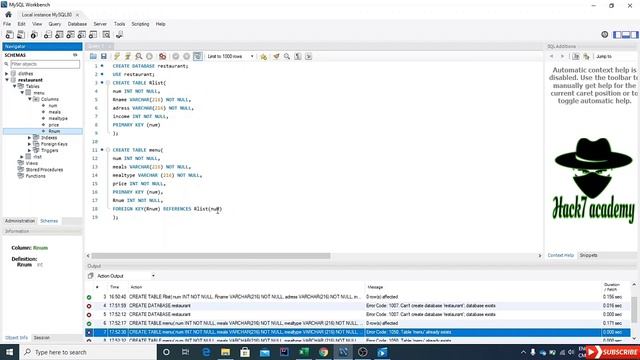Viewport: 640px width, 360px height.
Task: Save the script with the floppy icon
Action: [x=104, y=56]
